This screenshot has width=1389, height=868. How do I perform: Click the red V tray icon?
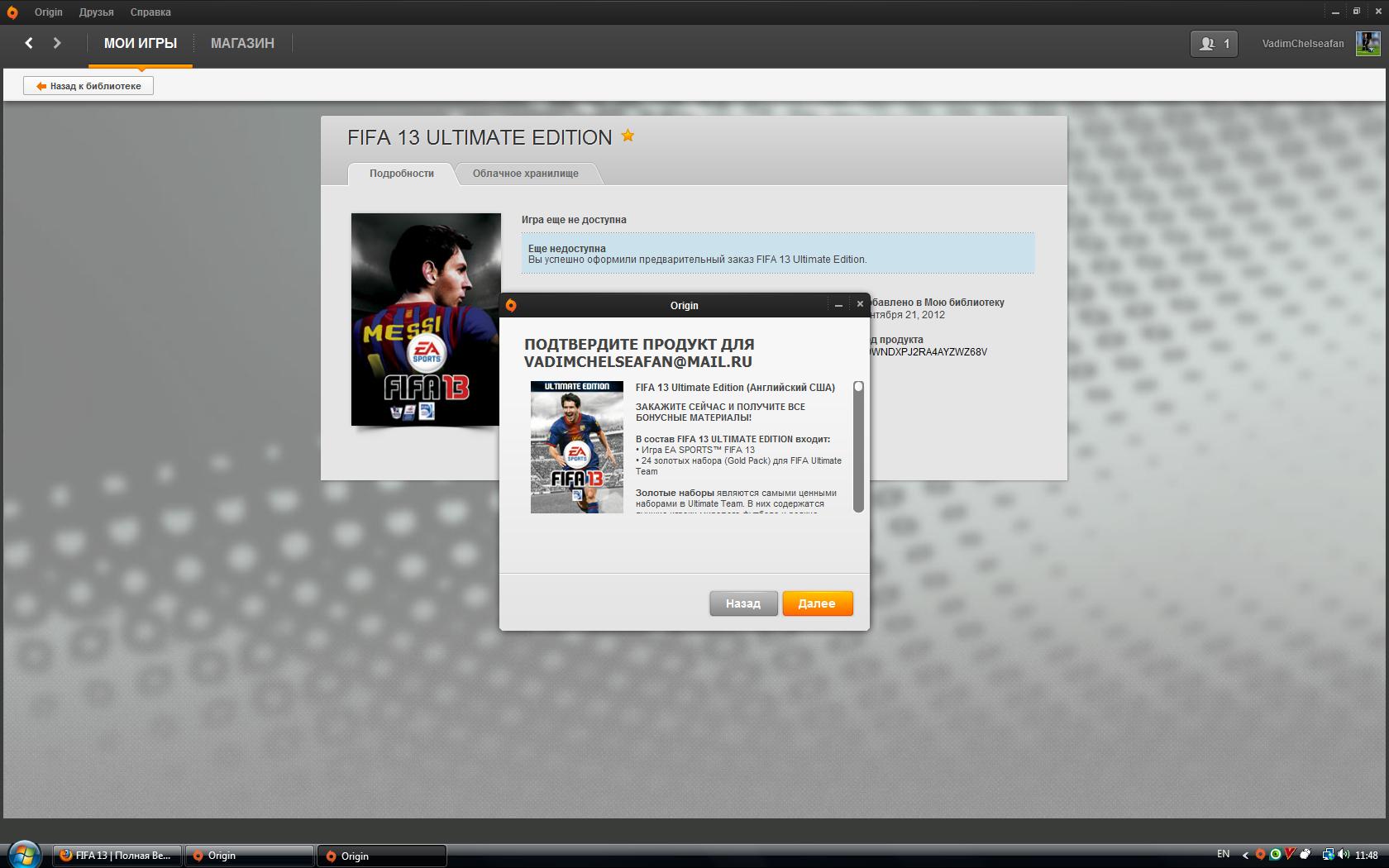point(1289,854)
